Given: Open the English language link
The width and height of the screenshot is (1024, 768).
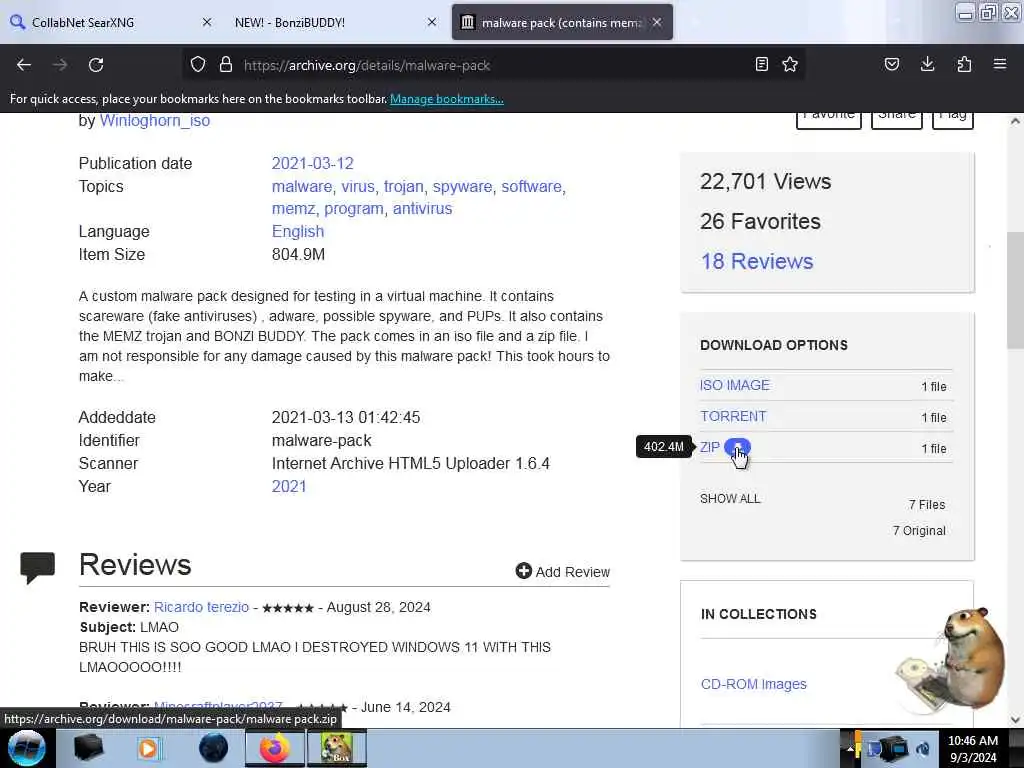Looking at the screenshot, I should 298,231.
